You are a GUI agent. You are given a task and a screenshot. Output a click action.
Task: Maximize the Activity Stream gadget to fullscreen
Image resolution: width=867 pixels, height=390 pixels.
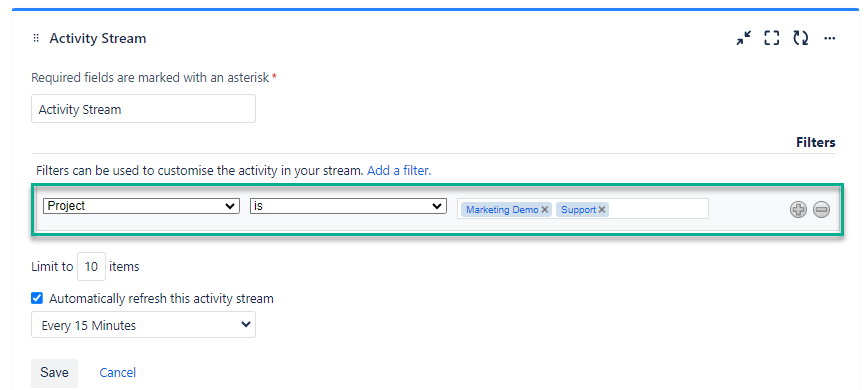click(771, 38)
